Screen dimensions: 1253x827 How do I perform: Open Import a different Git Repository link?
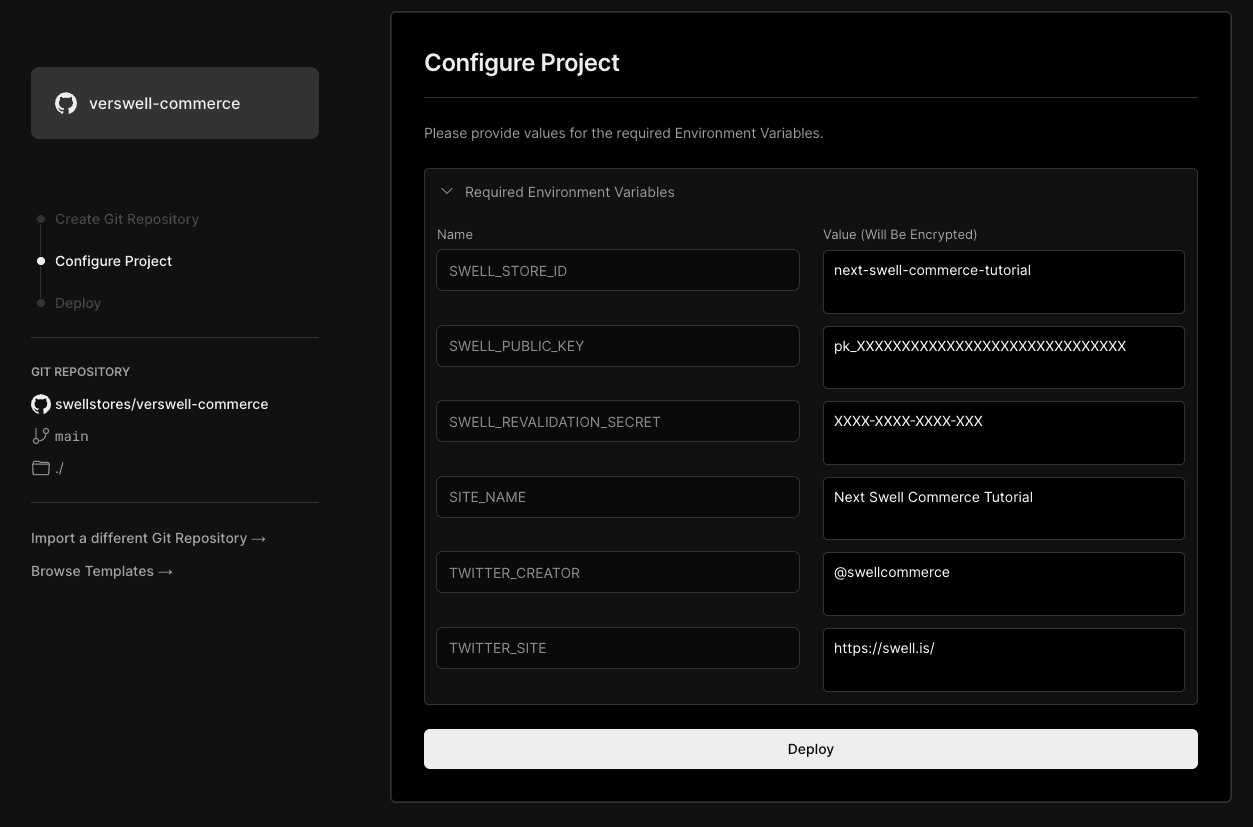(x=148, y=538)
